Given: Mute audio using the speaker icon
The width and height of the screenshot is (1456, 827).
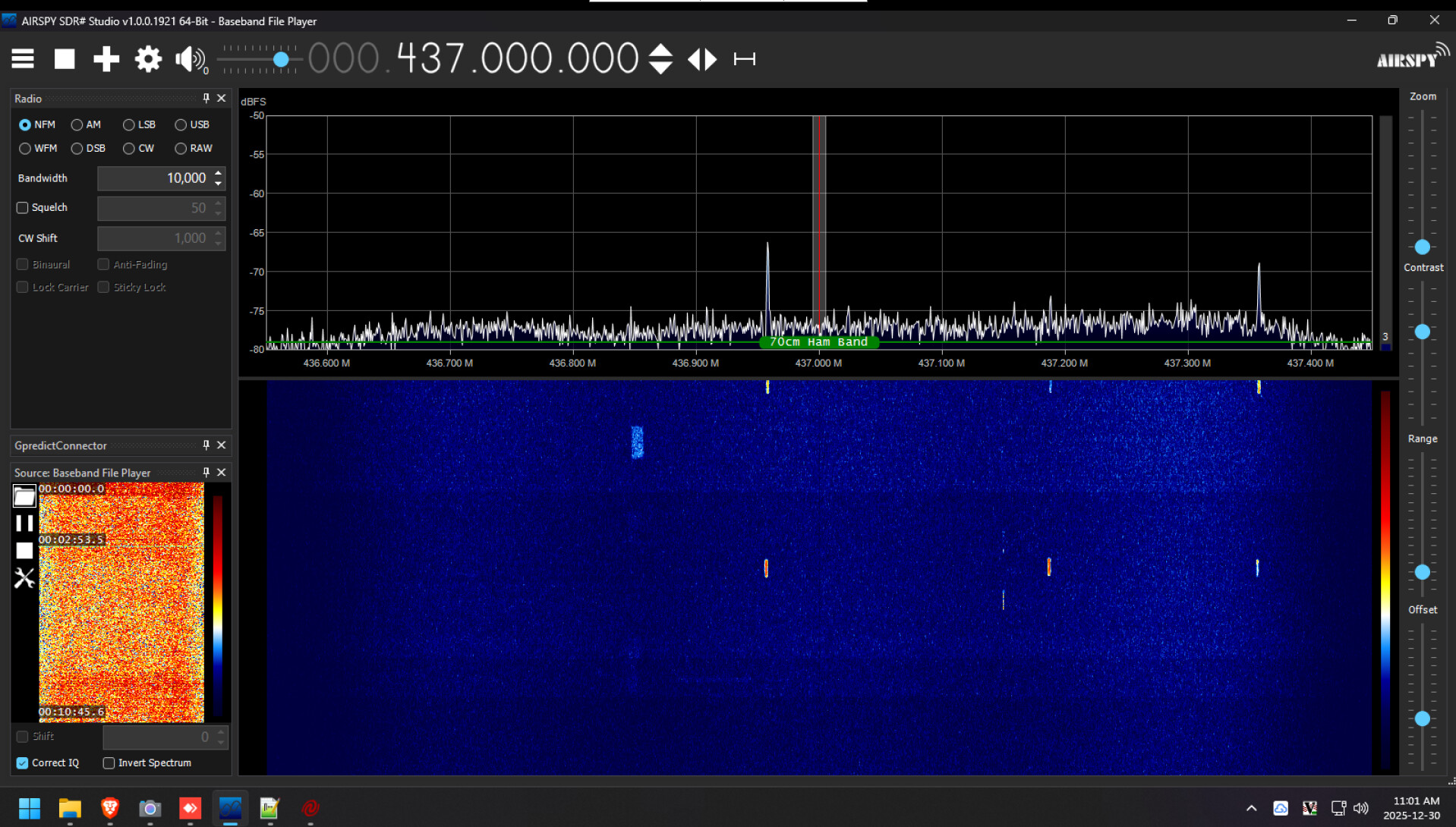Looking at the screenshot, I should tap(189, 59).
